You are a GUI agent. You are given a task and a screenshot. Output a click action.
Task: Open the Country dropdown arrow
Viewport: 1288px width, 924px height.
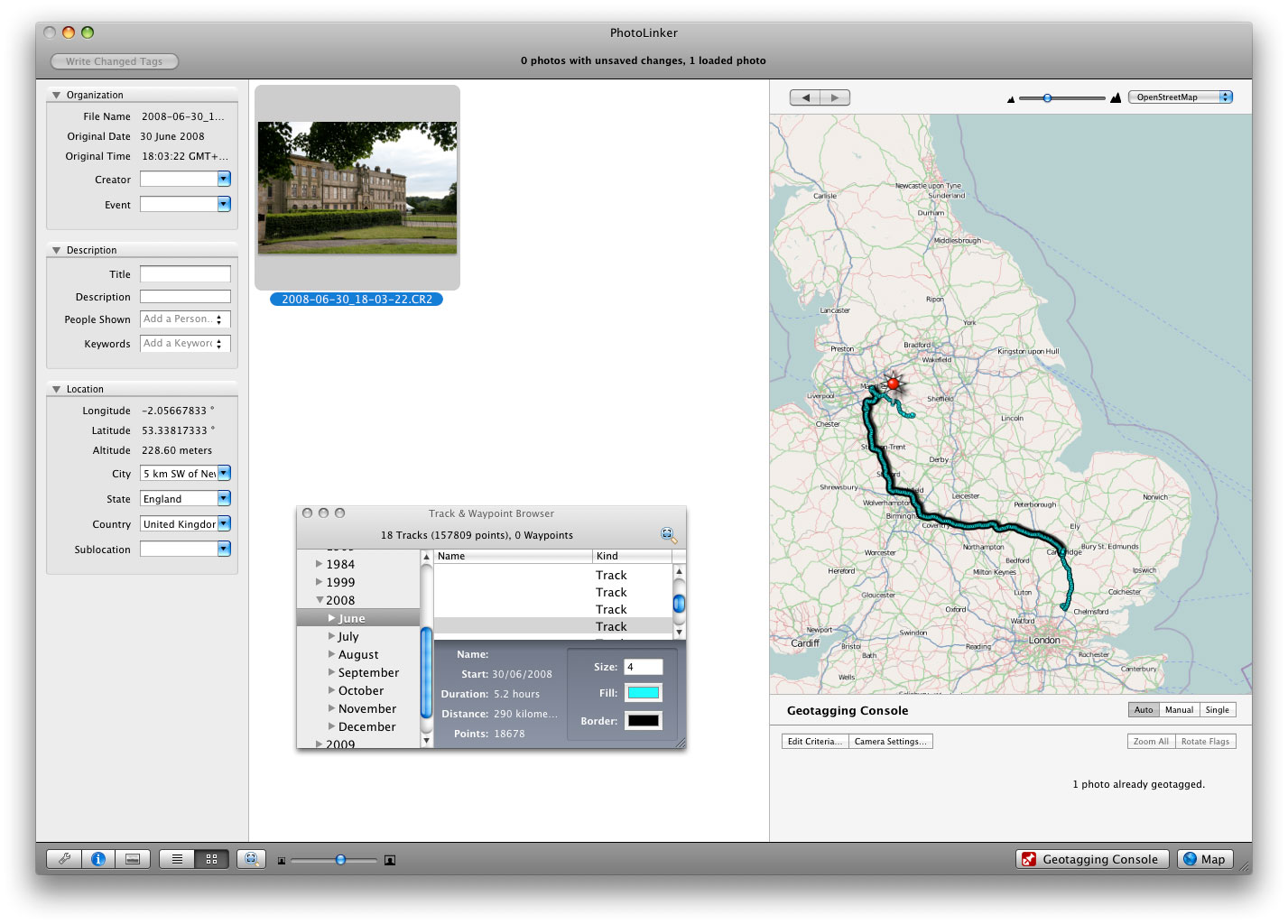(224, 523)
